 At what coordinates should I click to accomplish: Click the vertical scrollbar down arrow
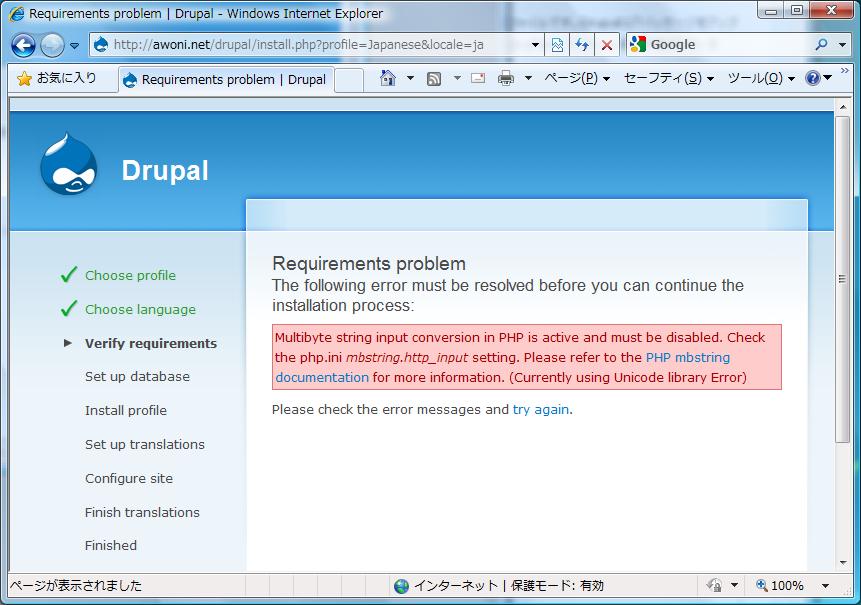(843, 562)
